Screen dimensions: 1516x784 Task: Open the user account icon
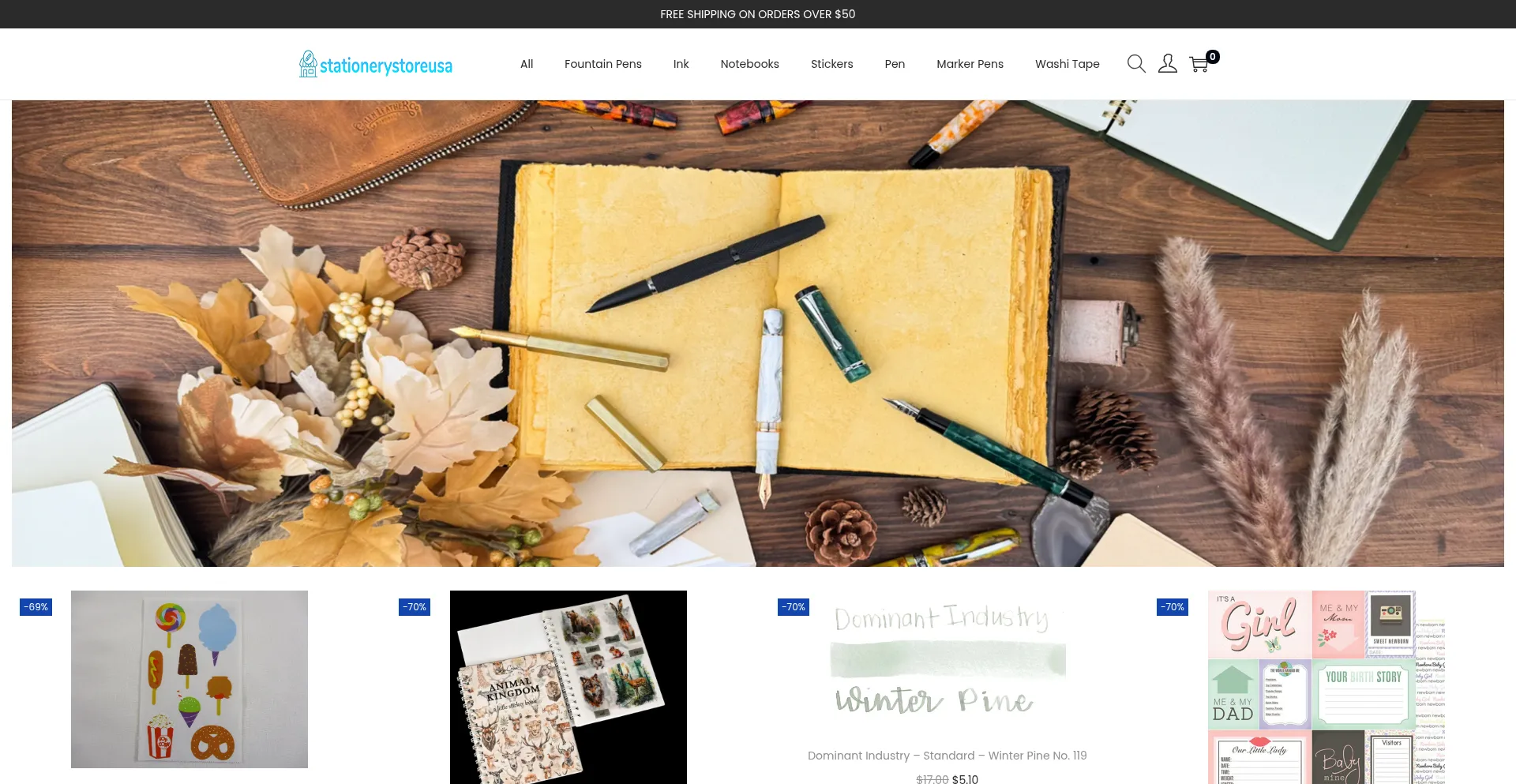(1168, 64)
